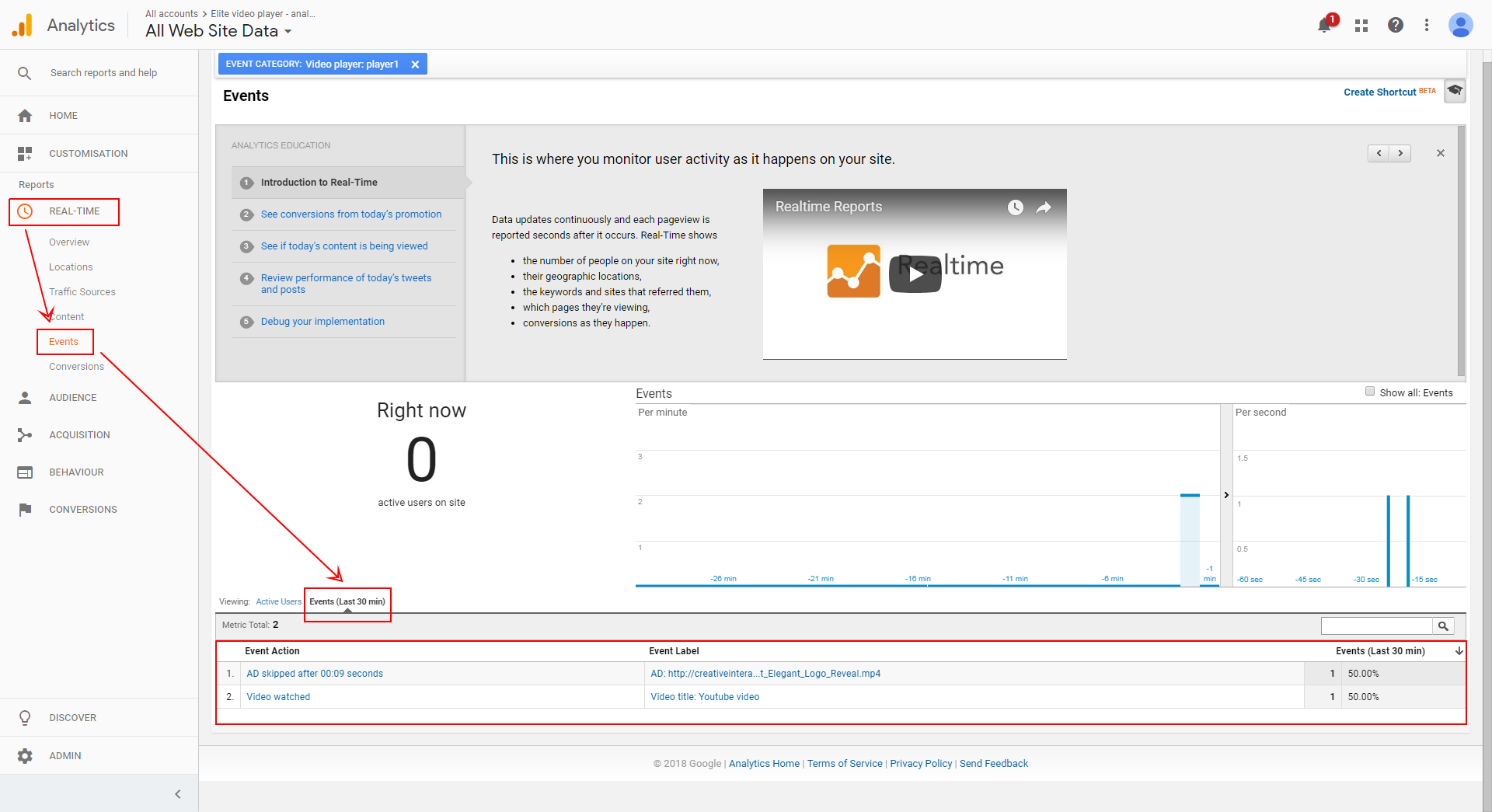
Task: Switch to the Active Users view
Action: (278, 602)
